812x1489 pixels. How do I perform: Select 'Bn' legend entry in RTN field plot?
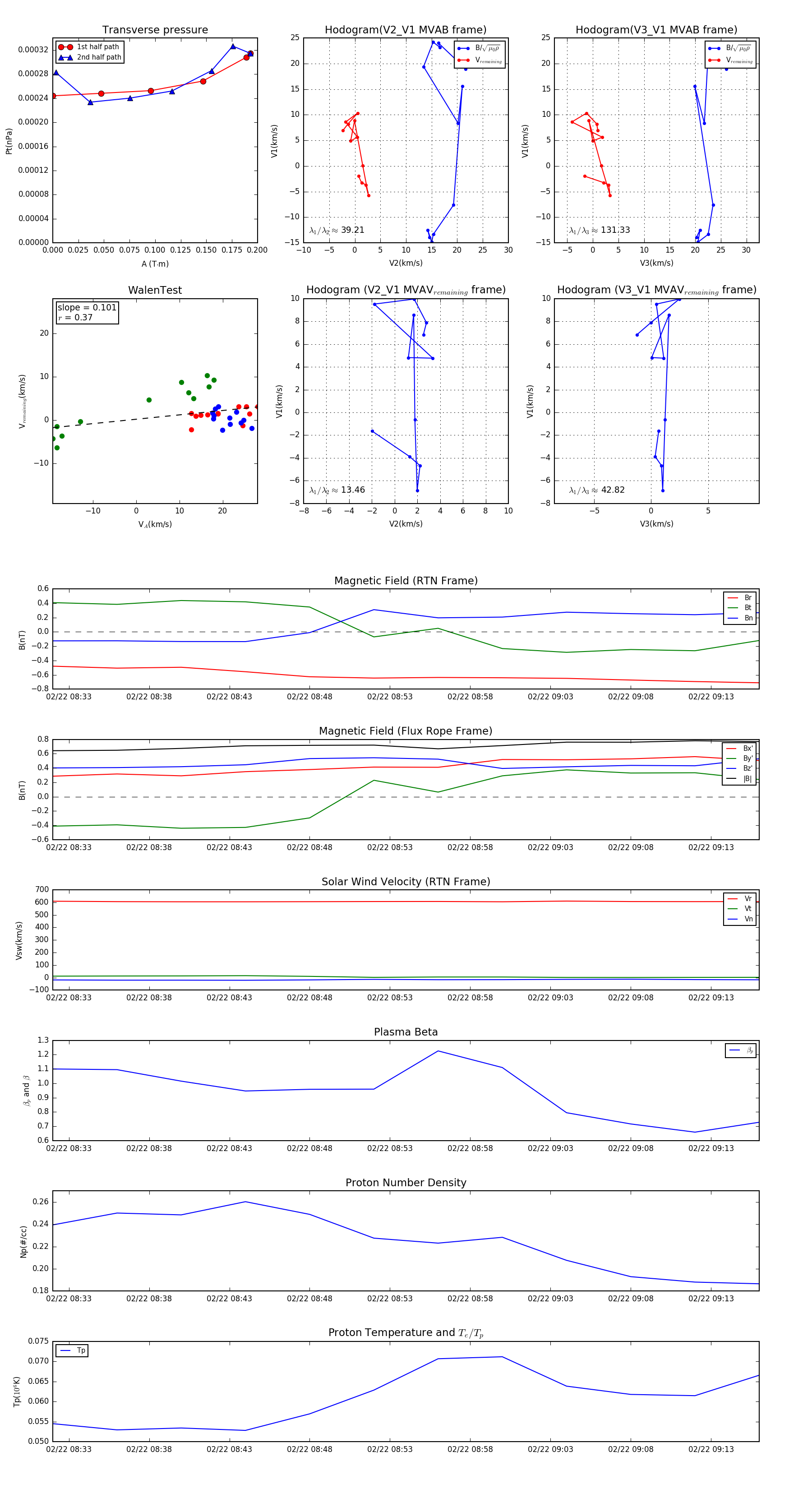(x=740, y=618)
